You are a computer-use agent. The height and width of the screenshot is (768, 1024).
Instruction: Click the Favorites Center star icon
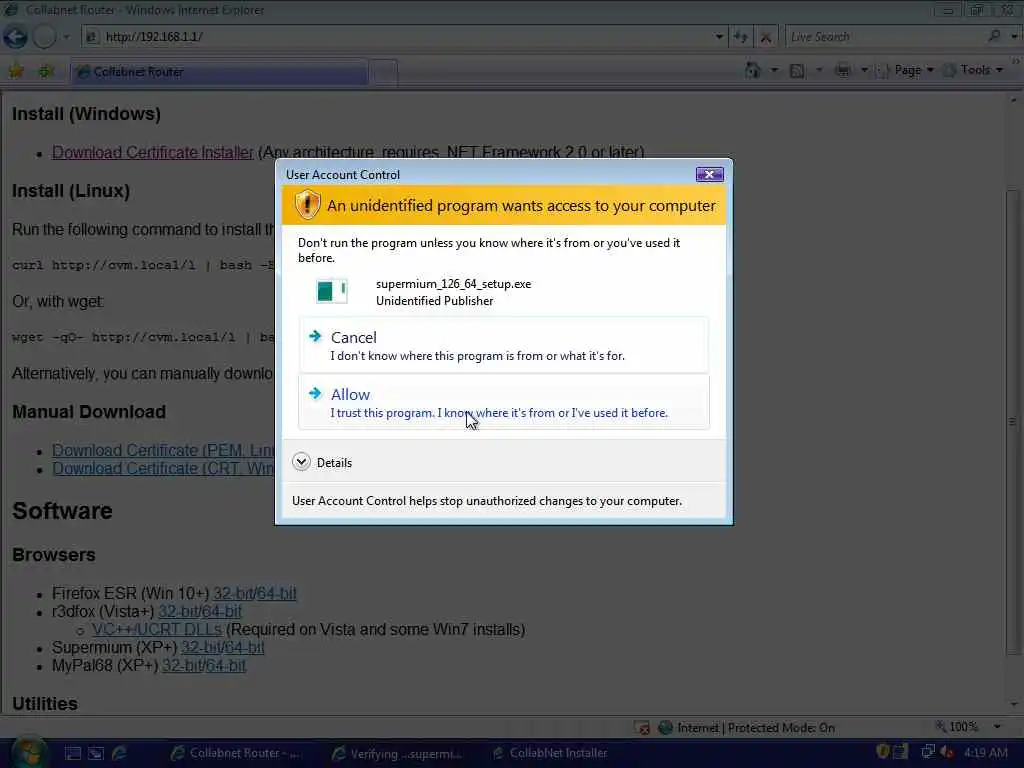click(16, 71)
